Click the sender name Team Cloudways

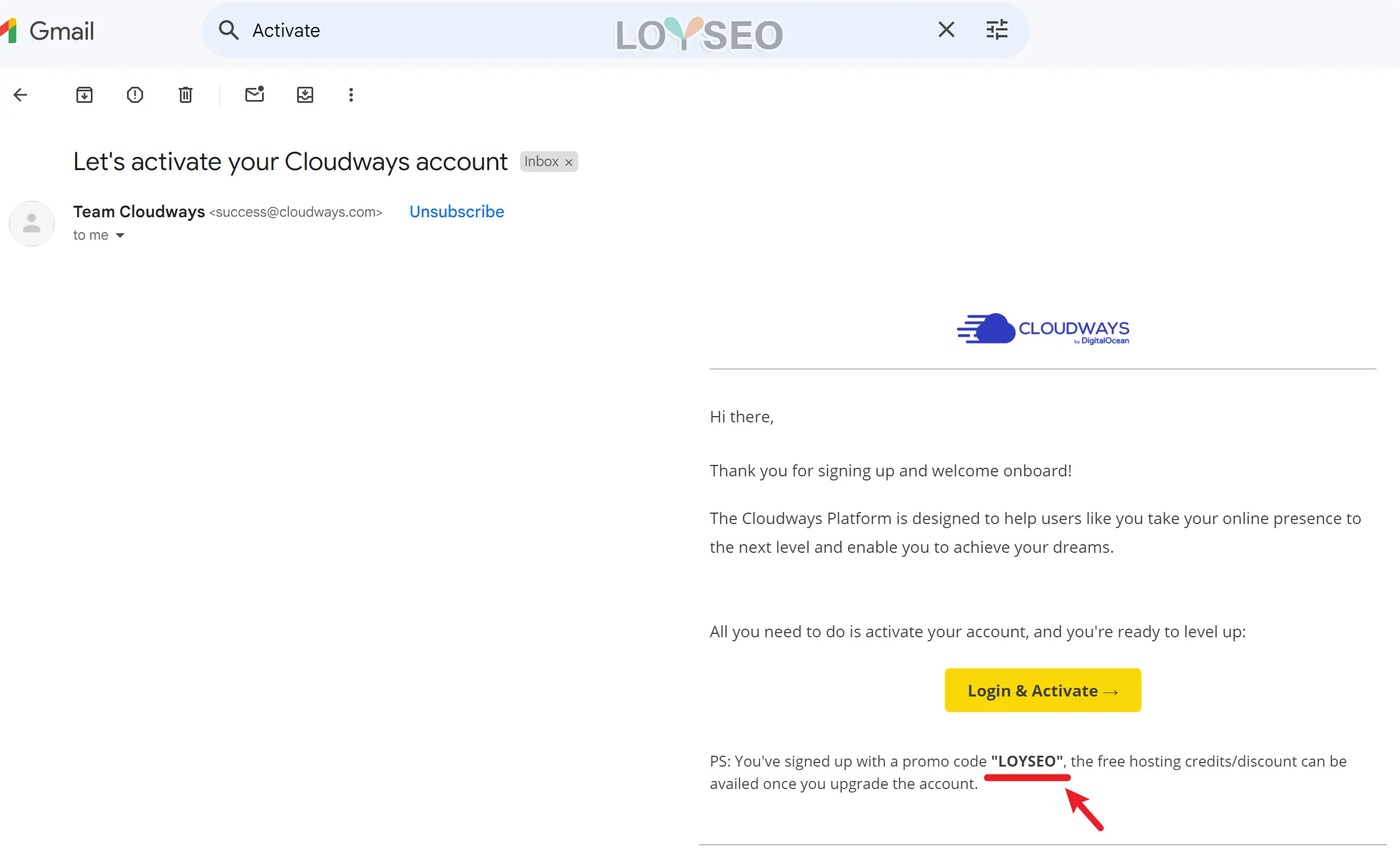pos(139,211)
